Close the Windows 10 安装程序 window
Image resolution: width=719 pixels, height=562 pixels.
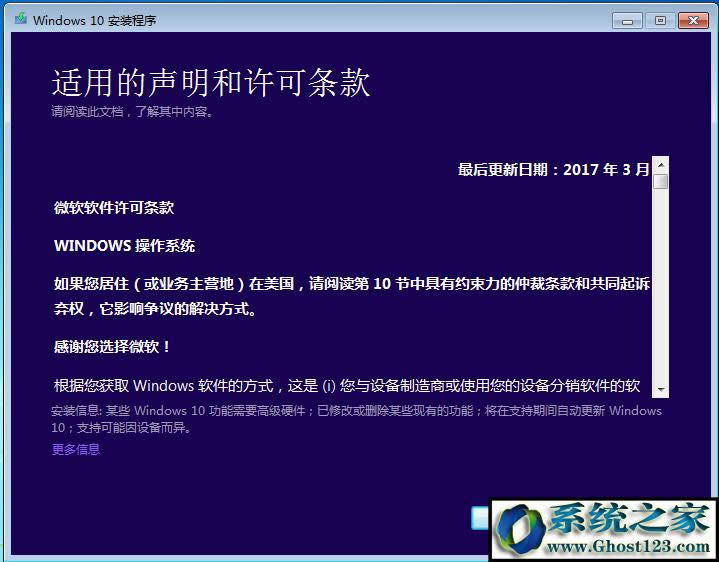pyautogui.click(x=693, y=21)
